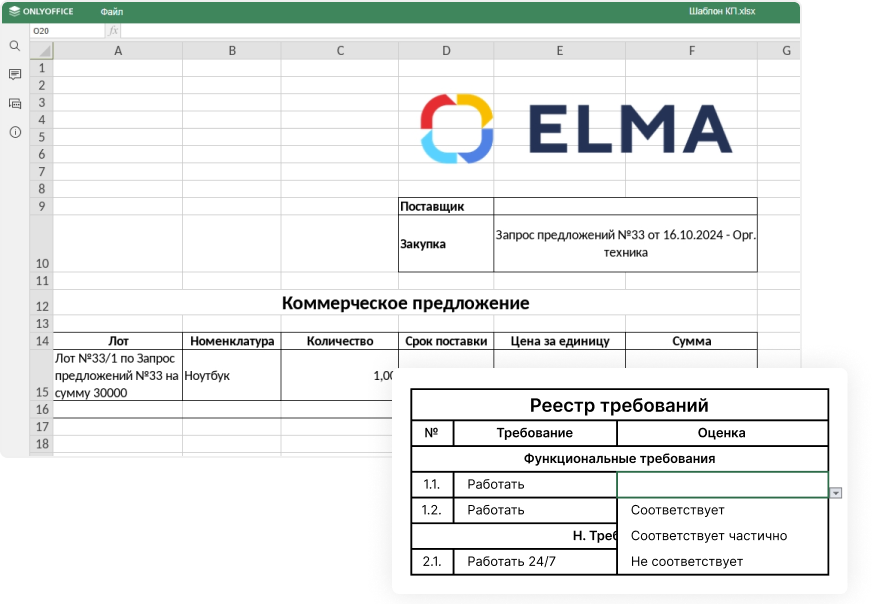The width and height of the screenshot is (880, 604).
Task: Click the 'Номенклатура' heading cell
Action: (x=232, y=341)
